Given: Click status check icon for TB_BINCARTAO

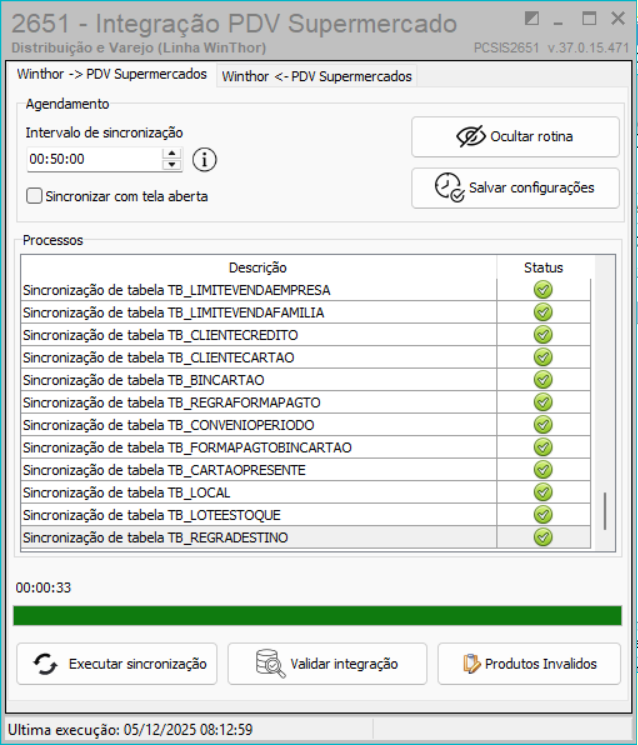Looking at the screenshot, I should coord(543,380).
